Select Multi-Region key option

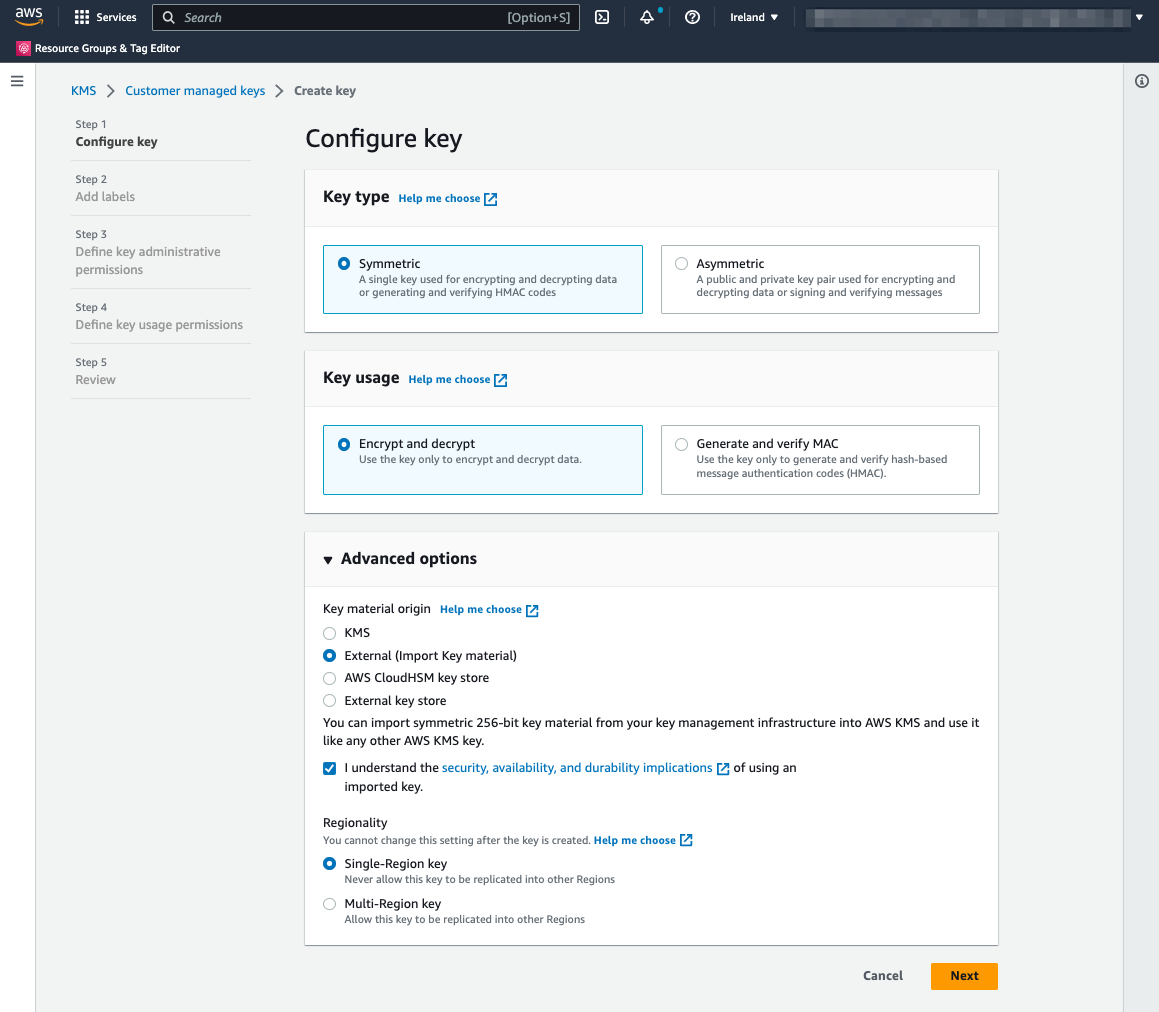coord(330,903)
